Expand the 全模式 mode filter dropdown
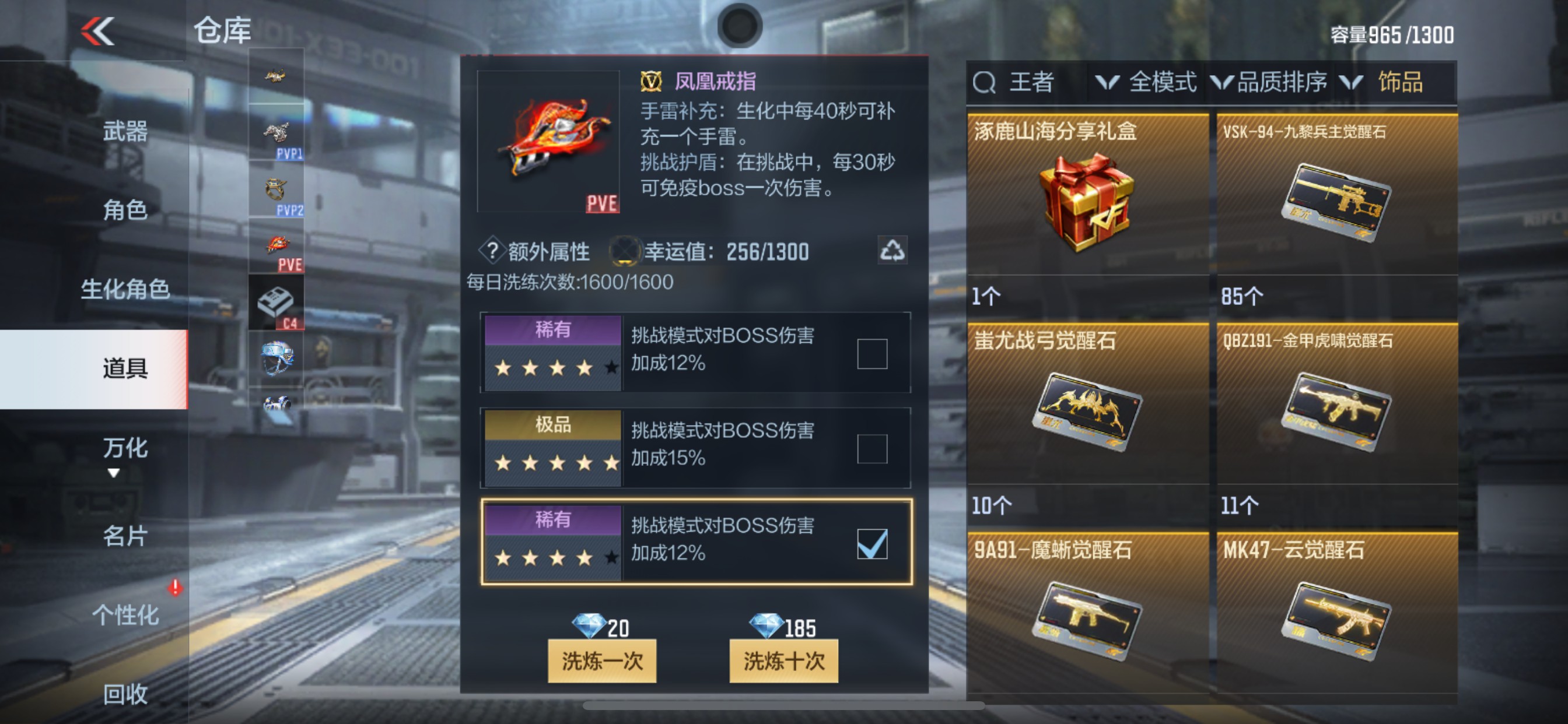Image resolution: width=1568 pixels, height=724 pixels. (1146, 82)
